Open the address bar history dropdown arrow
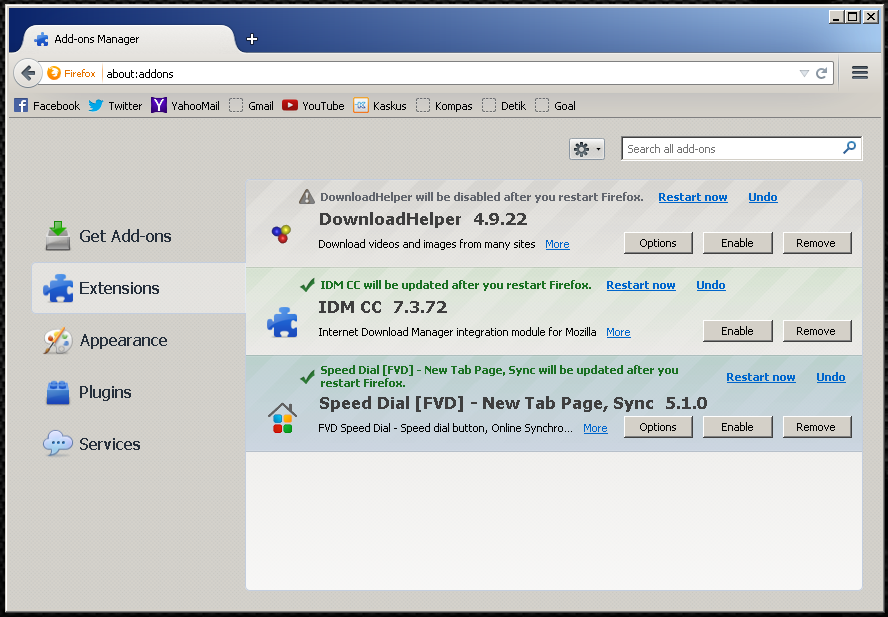This screenshot has width=888, height=617. click(x=804, y=73)
